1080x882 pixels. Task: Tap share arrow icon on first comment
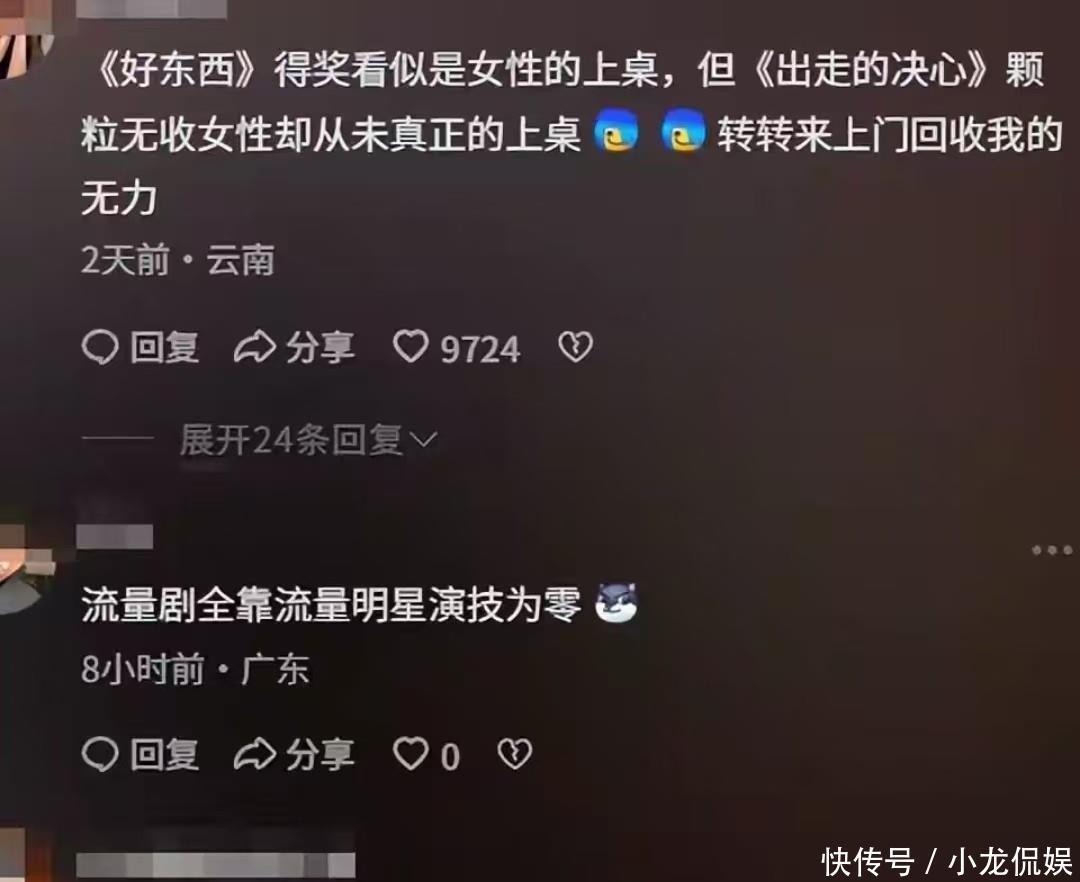[255, 347]
